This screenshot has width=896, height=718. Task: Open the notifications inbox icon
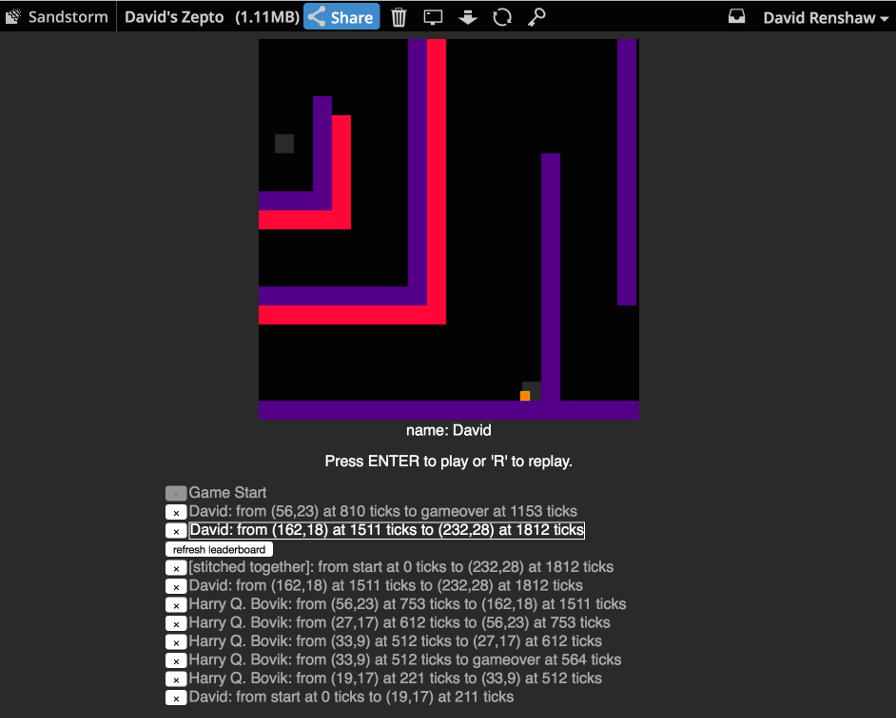[737, 17]
